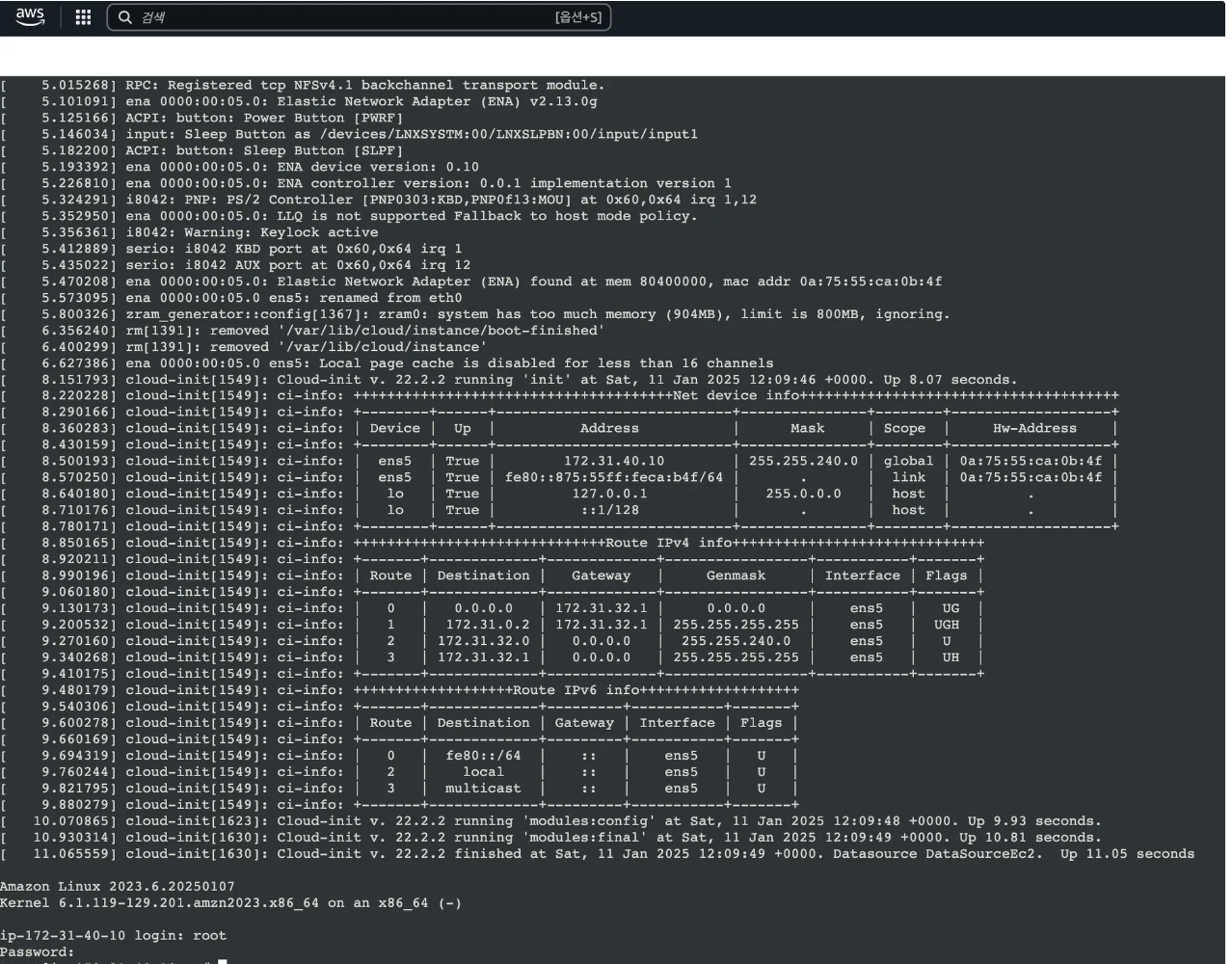Click the 'mac addr 0a:75:55:ca:0b:4f' line

(471, 281)
